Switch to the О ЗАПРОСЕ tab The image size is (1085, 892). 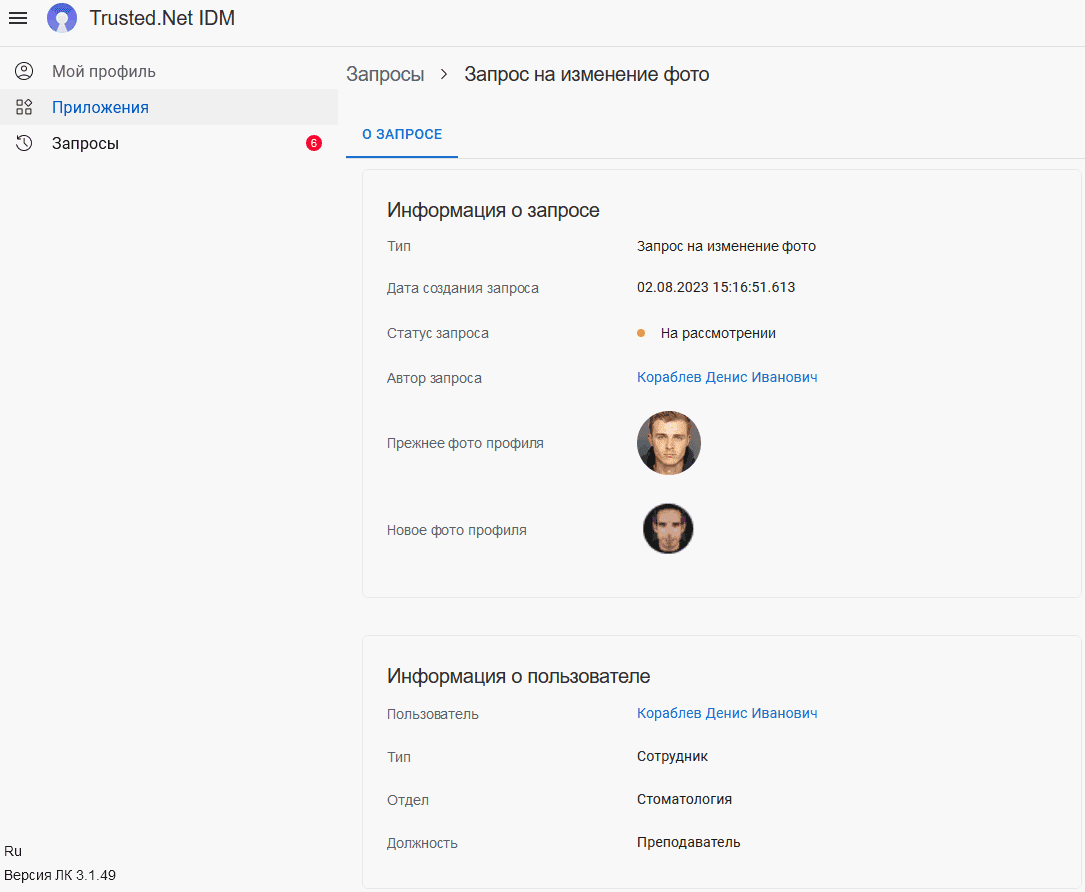tap(402, 134)
